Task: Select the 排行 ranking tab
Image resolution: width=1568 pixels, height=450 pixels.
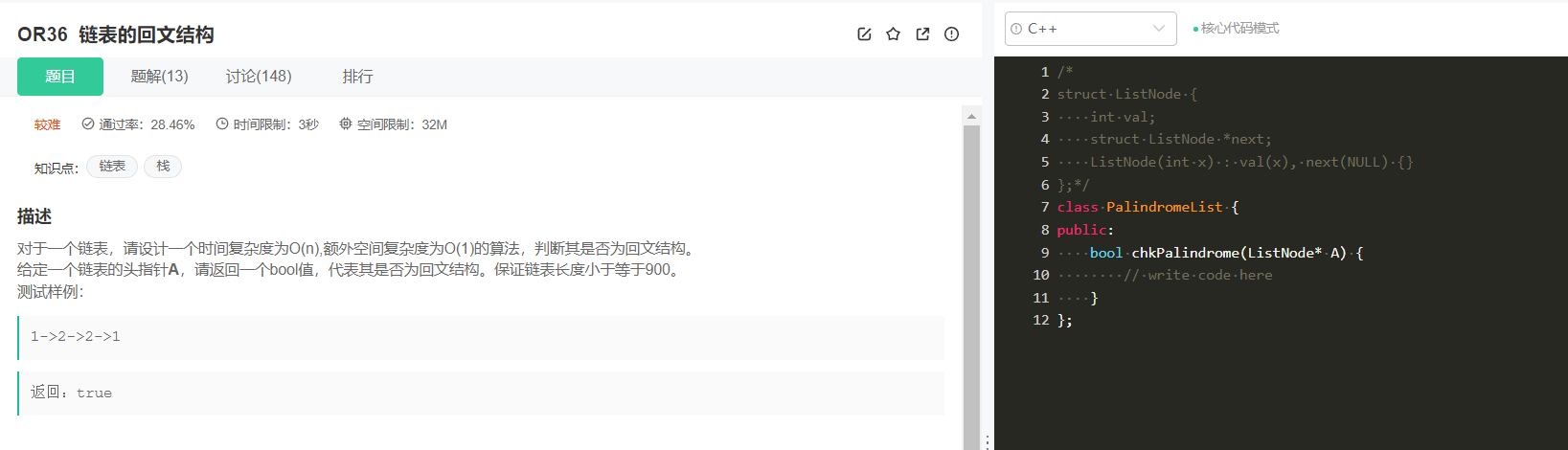Action: coord(358,77)
